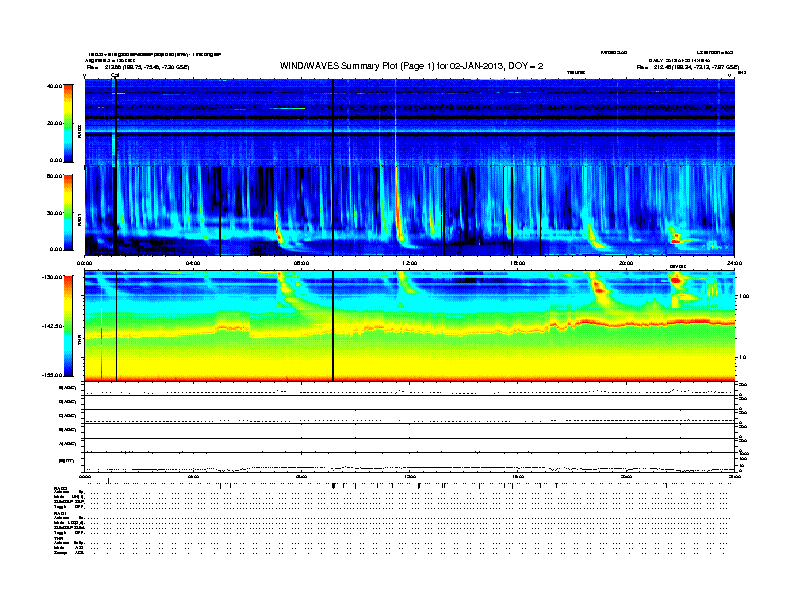
Task: Click the RAD1 status block label at bottom
Action: tap(60, 514)
